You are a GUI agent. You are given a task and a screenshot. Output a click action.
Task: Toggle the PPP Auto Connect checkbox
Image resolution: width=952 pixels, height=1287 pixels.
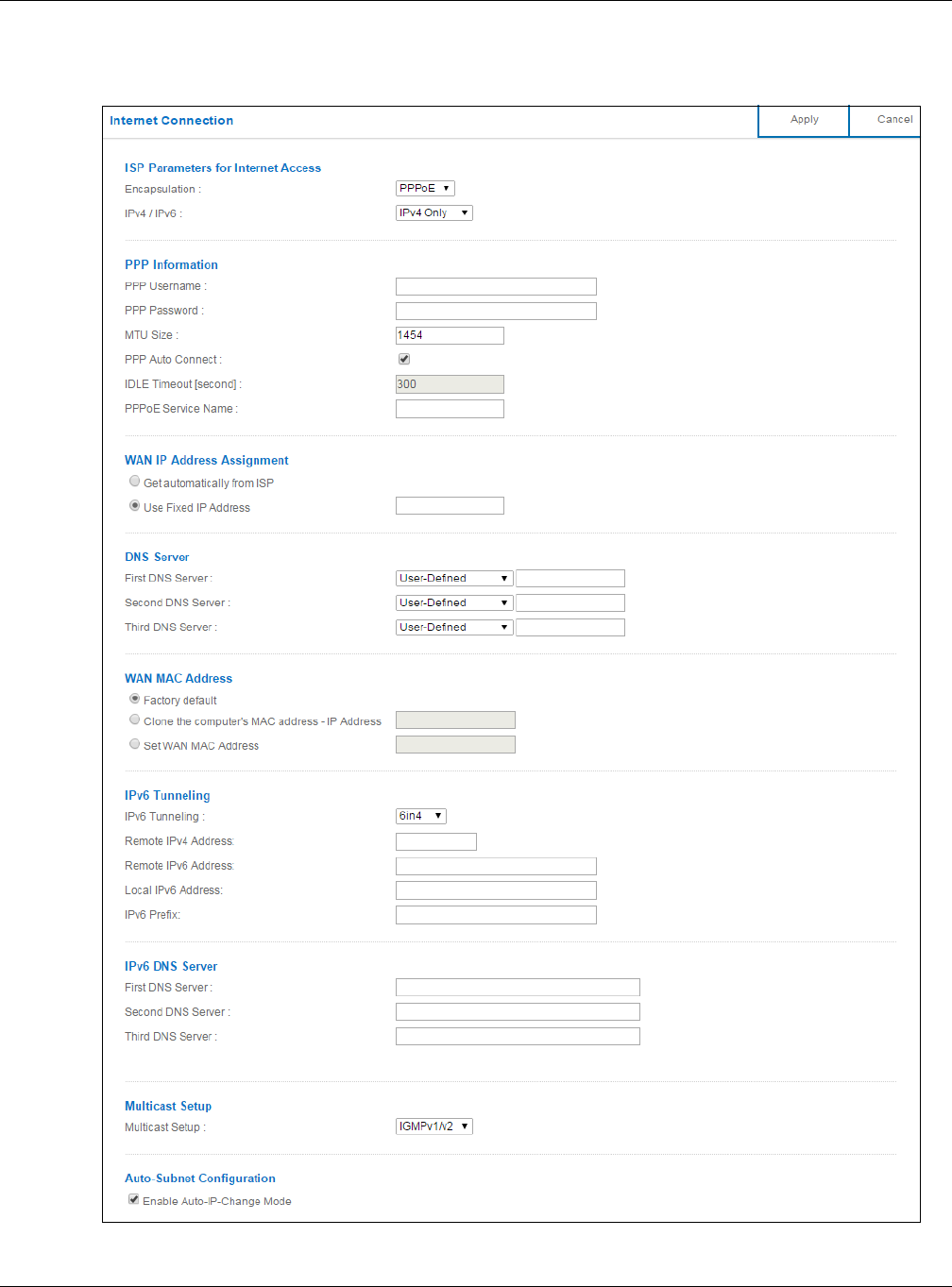pos(404,360)
